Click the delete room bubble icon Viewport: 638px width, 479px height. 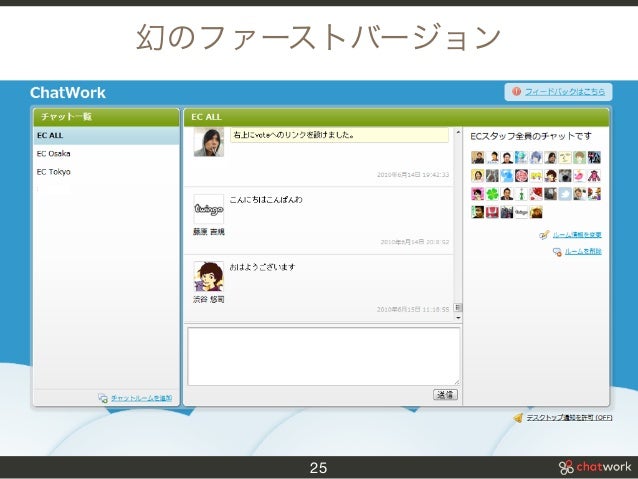[x=557, y=252]
